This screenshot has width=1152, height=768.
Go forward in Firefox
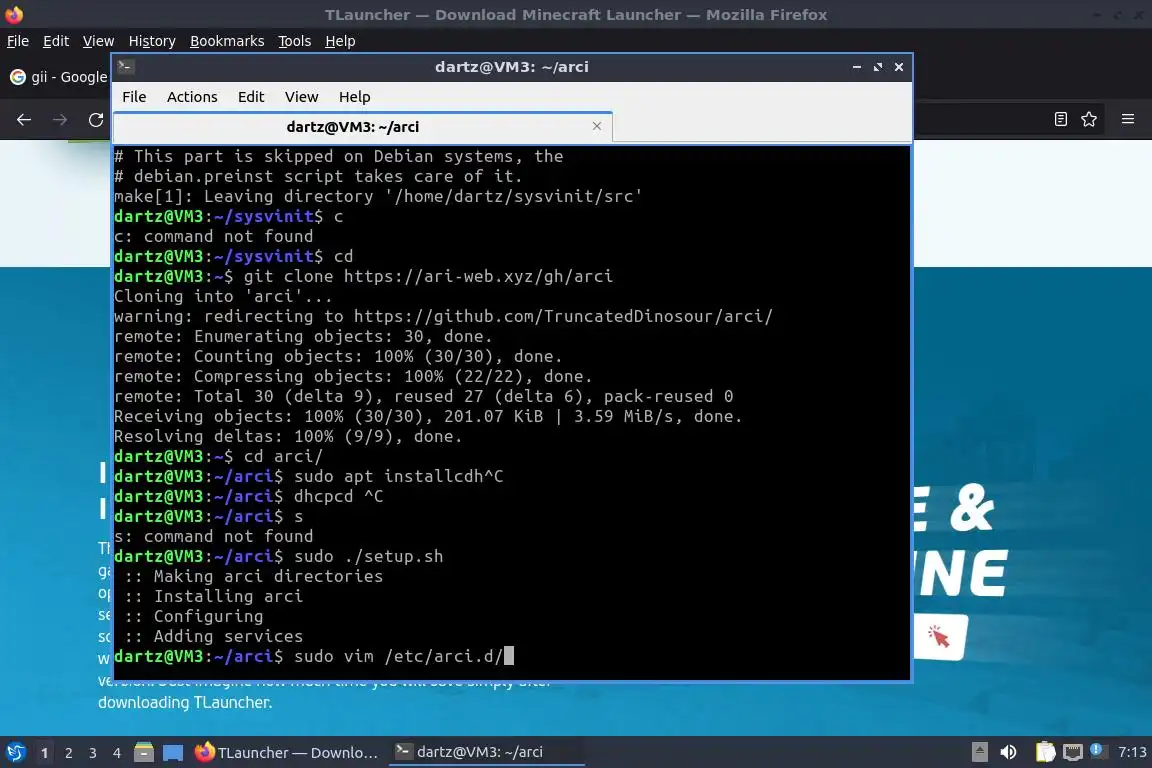[x=60, y=119]
